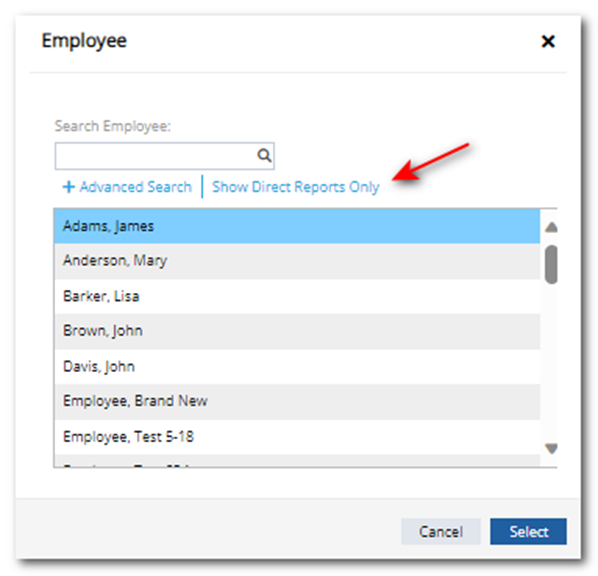Click the plus icon beside Advanced Search
Screen dimensions: 598x576
(x=69, y=187)
